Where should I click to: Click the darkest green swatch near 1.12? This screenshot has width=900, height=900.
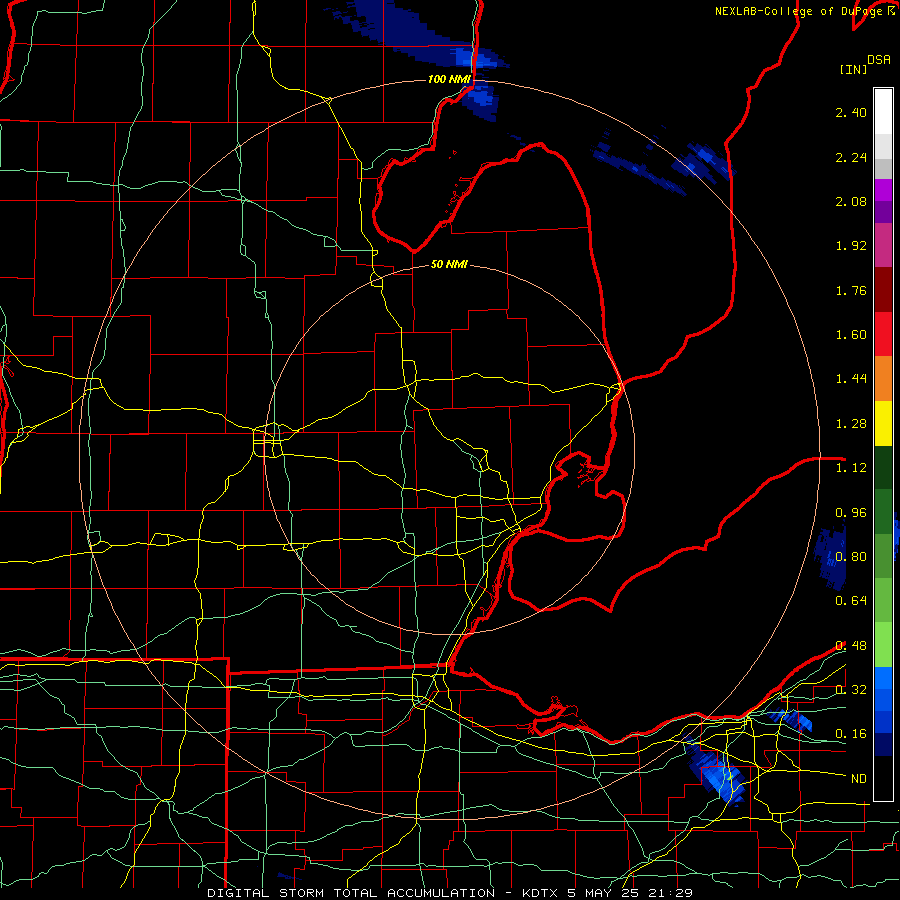[x=883, y=467]
